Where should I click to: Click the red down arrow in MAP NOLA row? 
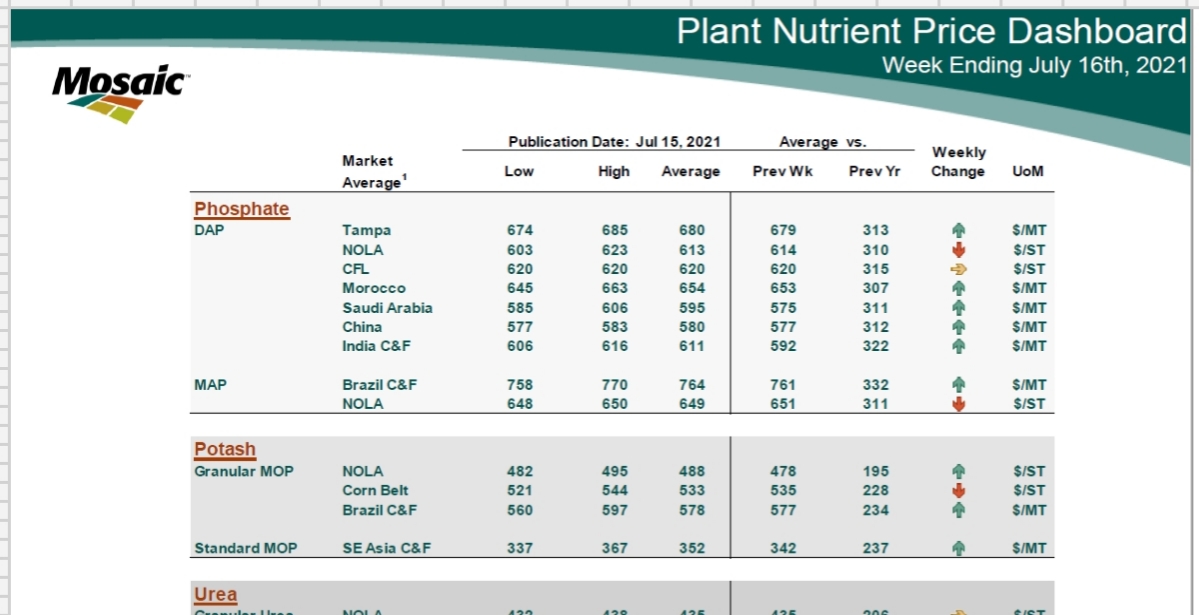958,404
